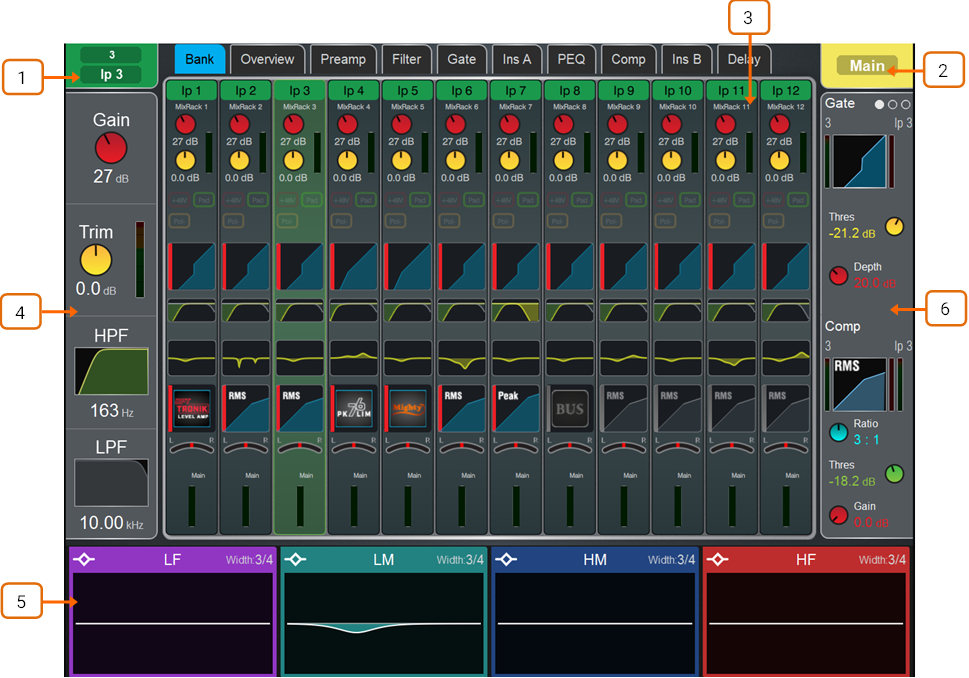Open the HPF curve thumbnail in the left sidebar
The image size is (969, 678).
(110, 368)
